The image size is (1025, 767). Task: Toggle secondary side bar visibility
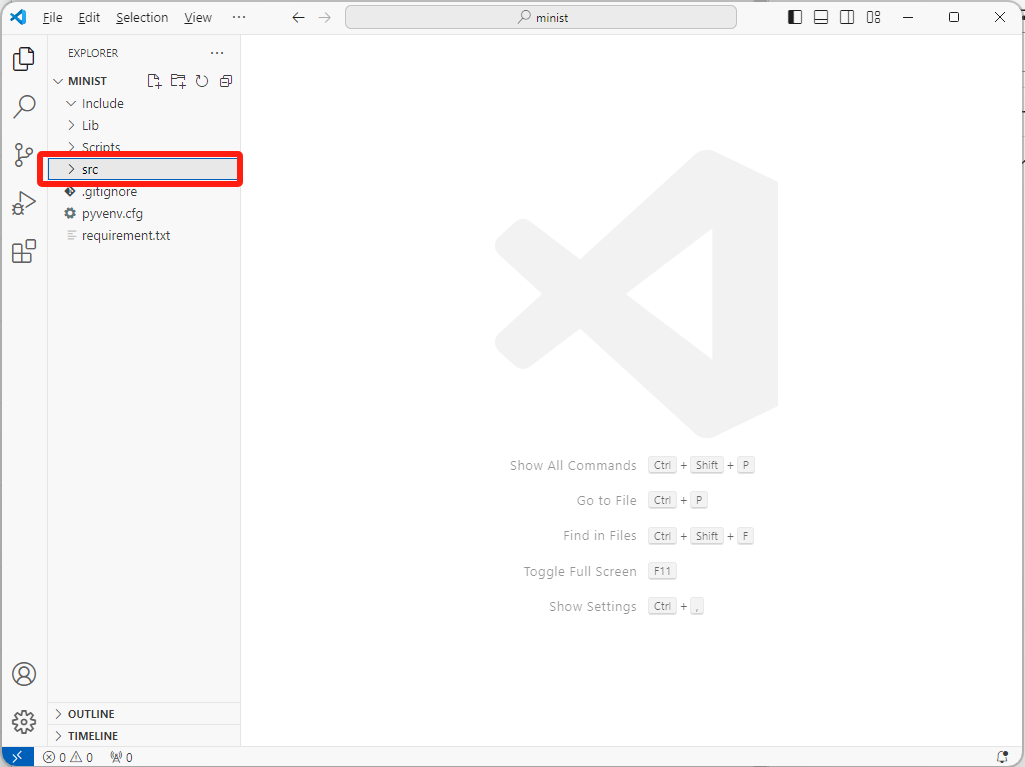[847, 17]
